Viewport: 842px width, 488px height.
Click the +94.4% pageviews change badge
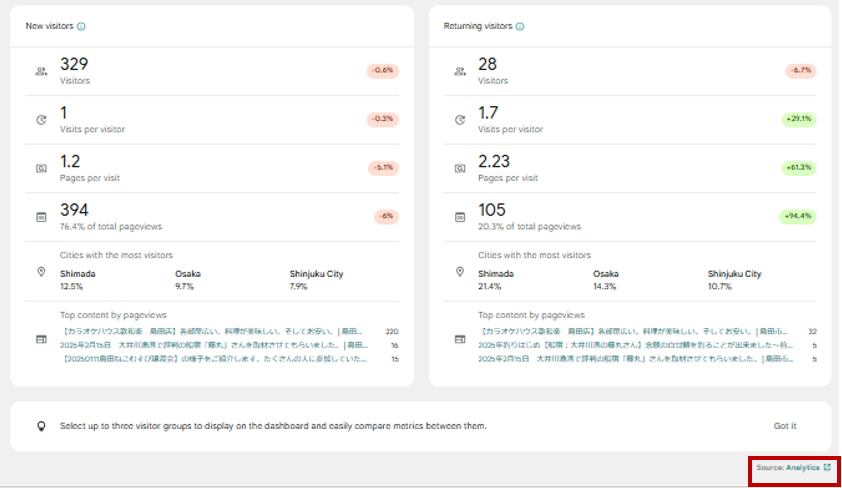pyautogui.click(x=799, y=216)
